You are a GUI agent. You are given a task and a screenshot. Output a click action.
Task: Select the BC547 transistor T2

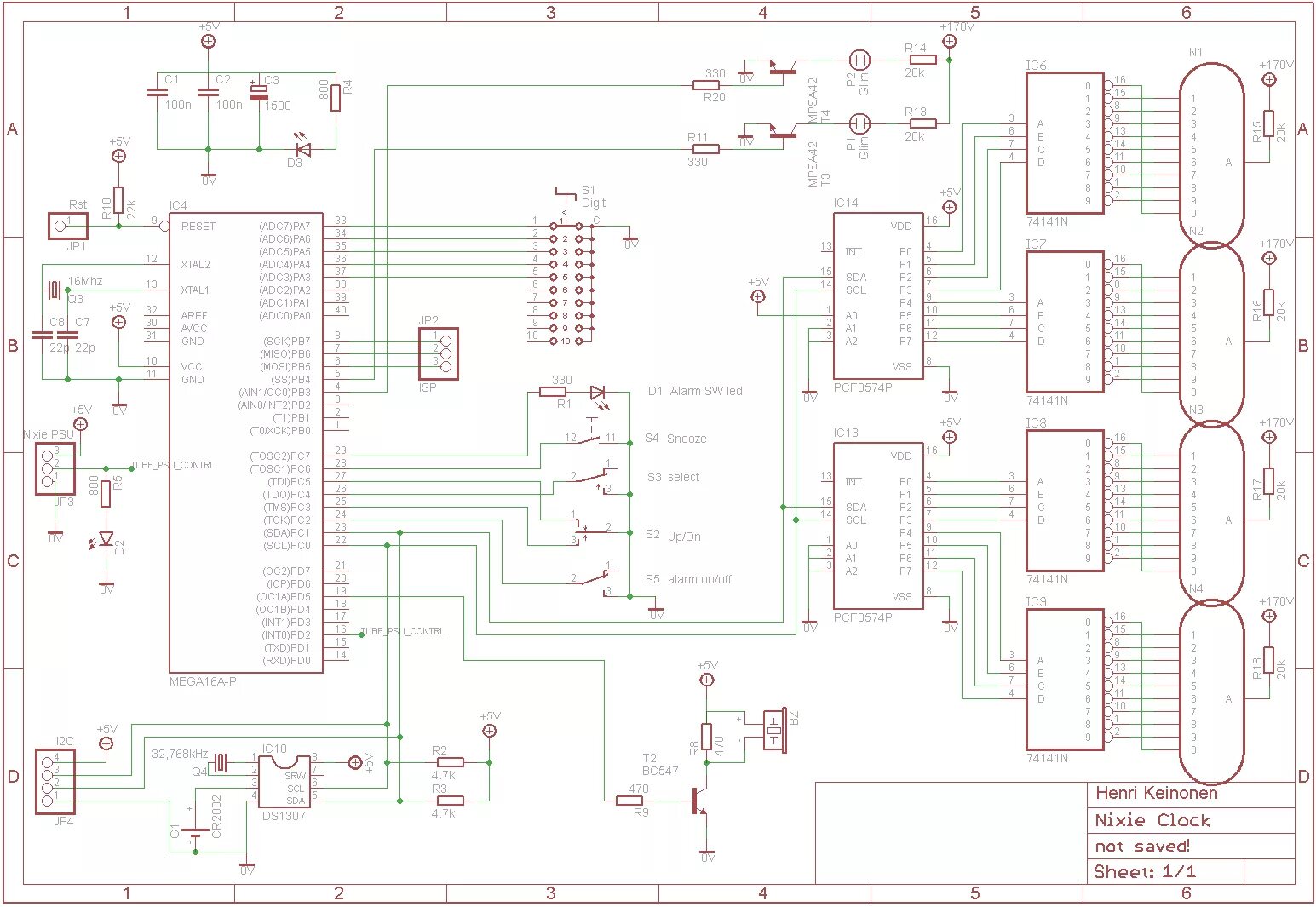pyautogui.click(x=699, y=801)
